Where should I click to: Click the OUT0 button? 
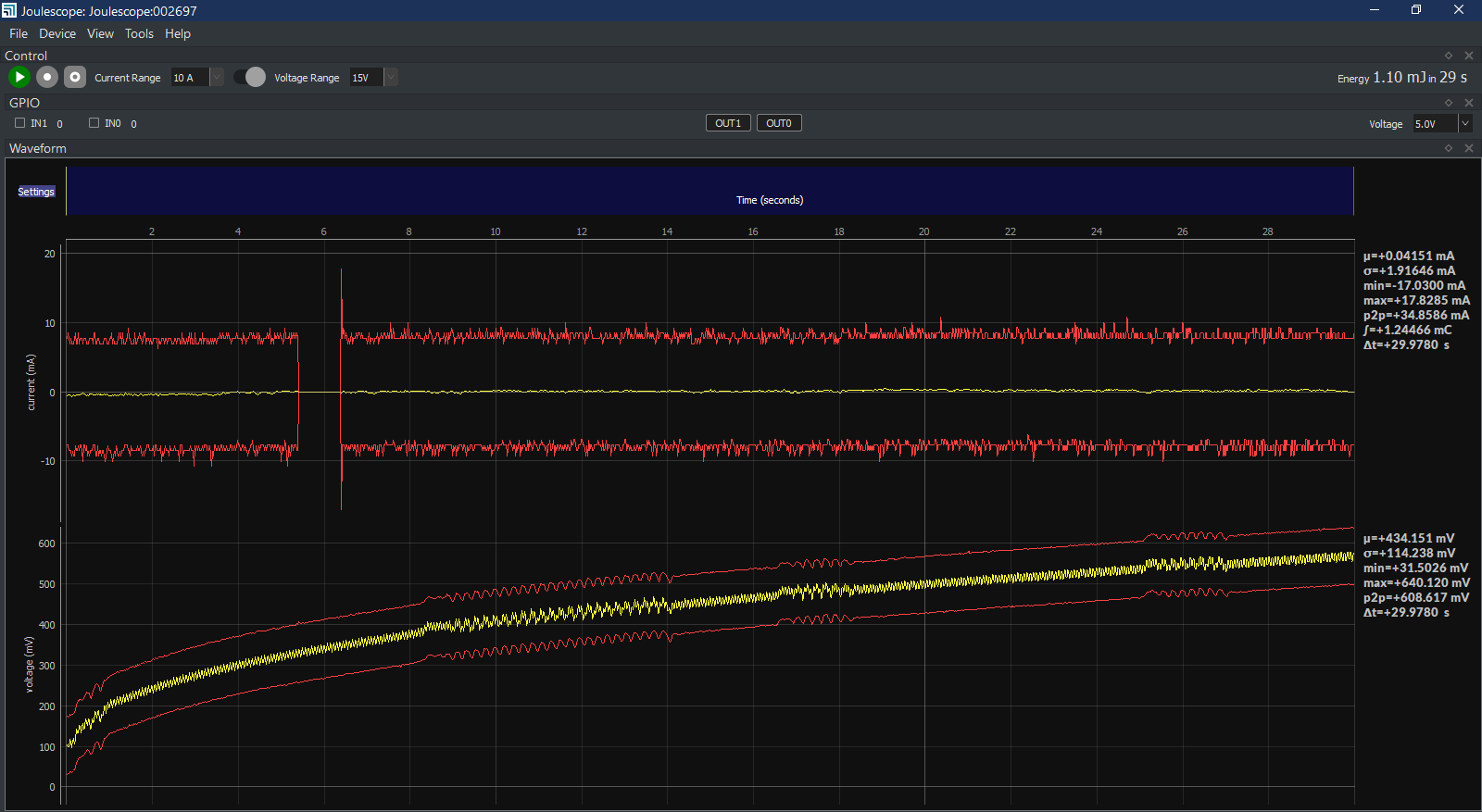[779, 123]
